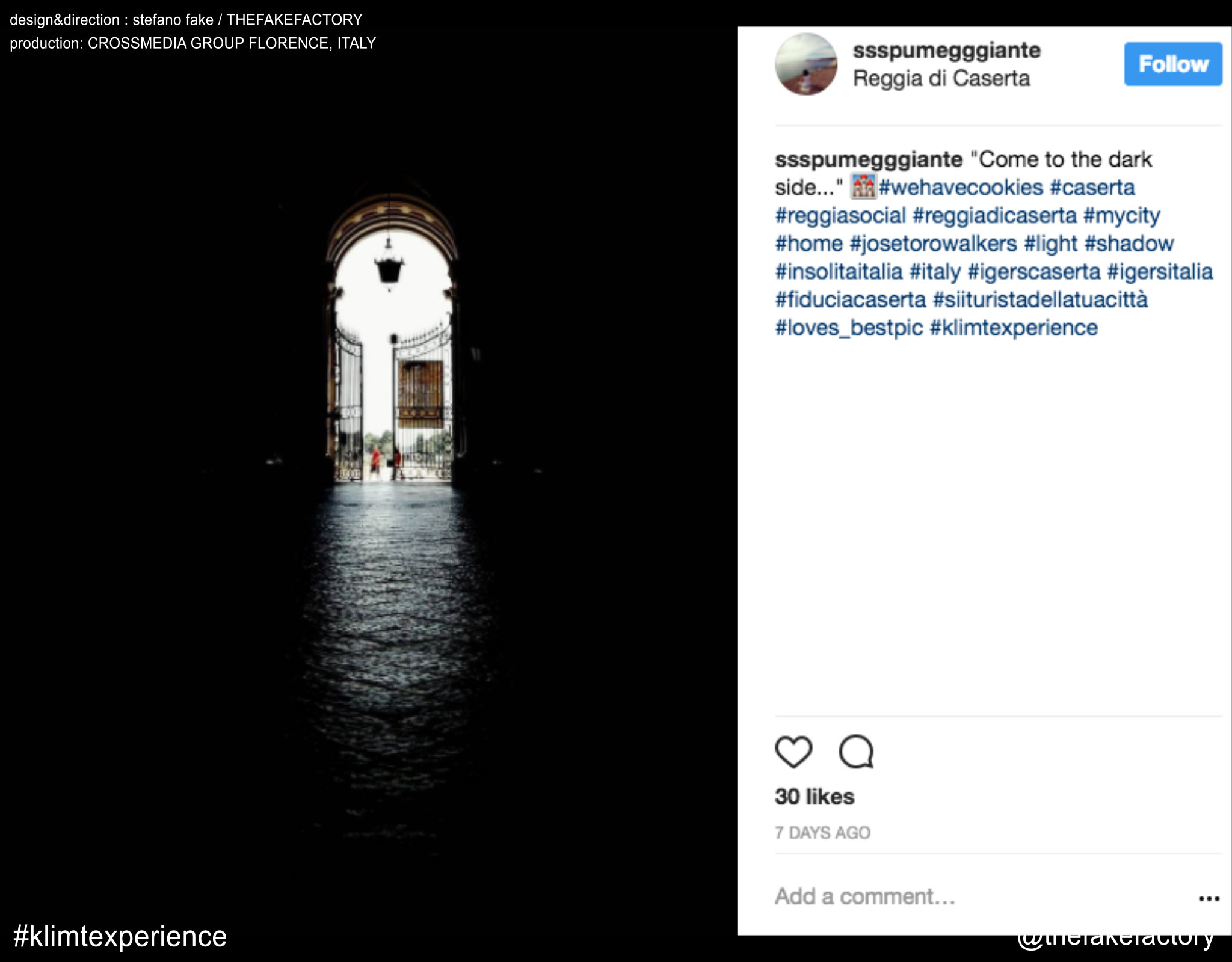The width and height of the screenshot is (1232, 962).
Task: Open the #caserta hashtag link
Action: tap(1092, 188)
